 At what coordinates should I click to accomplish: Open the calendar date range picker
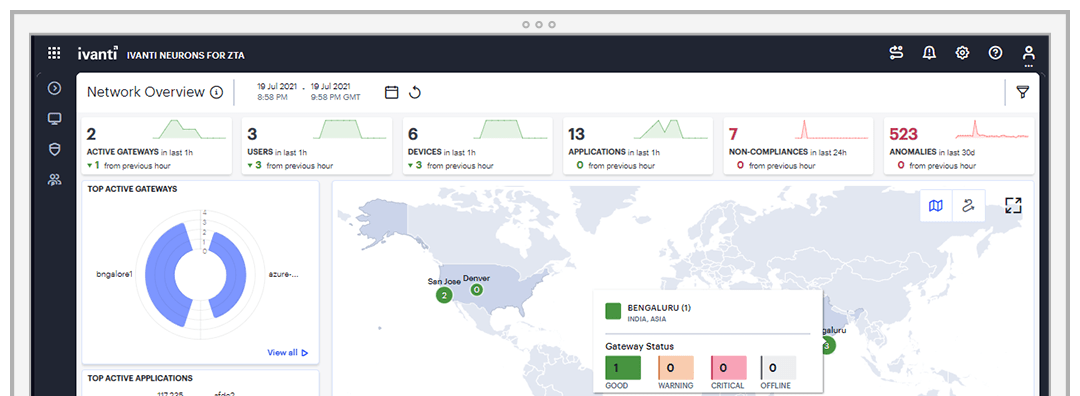coord(391,92)
